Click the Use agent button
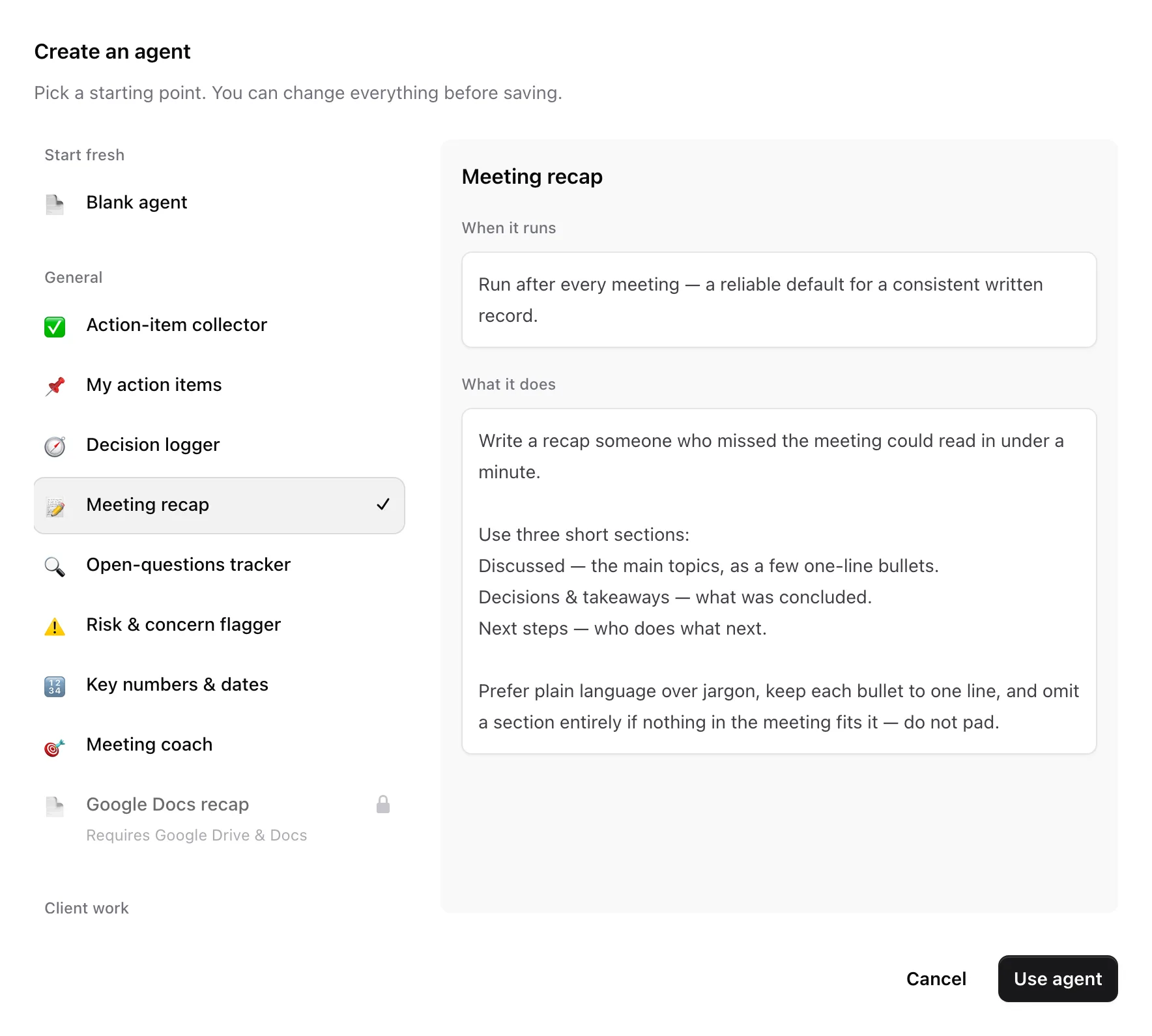This screenshot has width=1152, height=1036. (1058, 979)
